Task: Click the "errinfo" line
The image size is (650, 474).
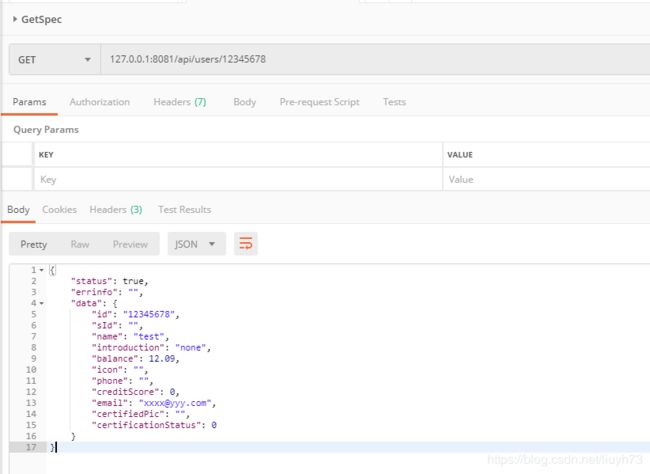Action: 107,292
